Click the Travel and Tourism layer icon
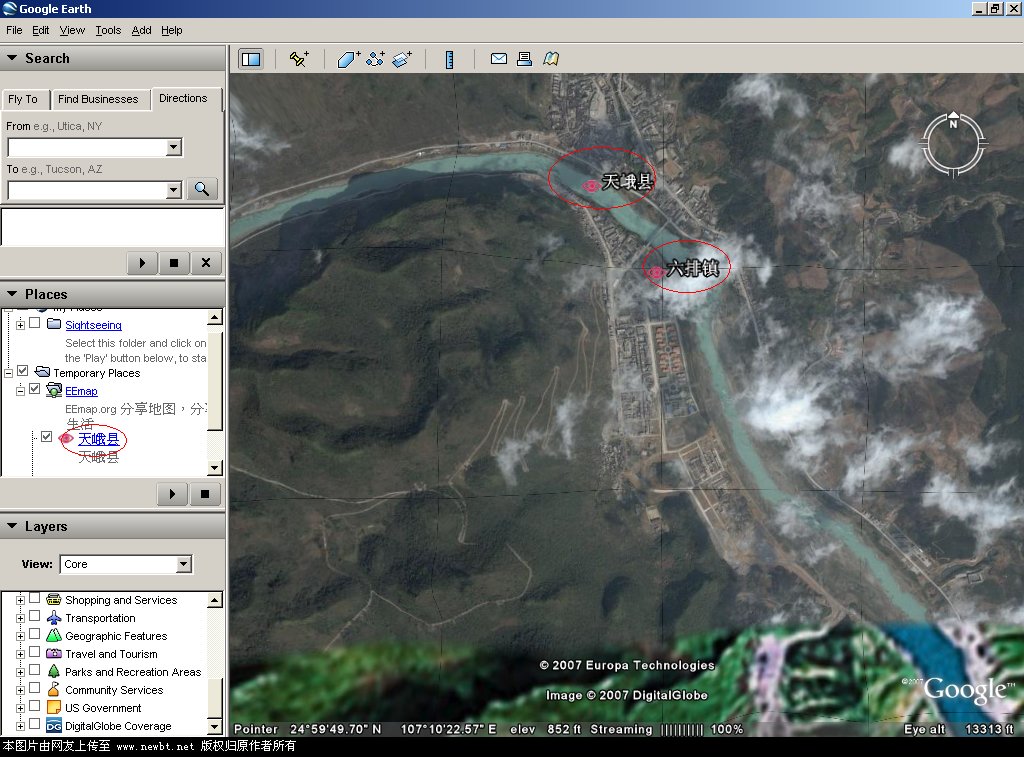1024x757 pixels. coord(54,653)
